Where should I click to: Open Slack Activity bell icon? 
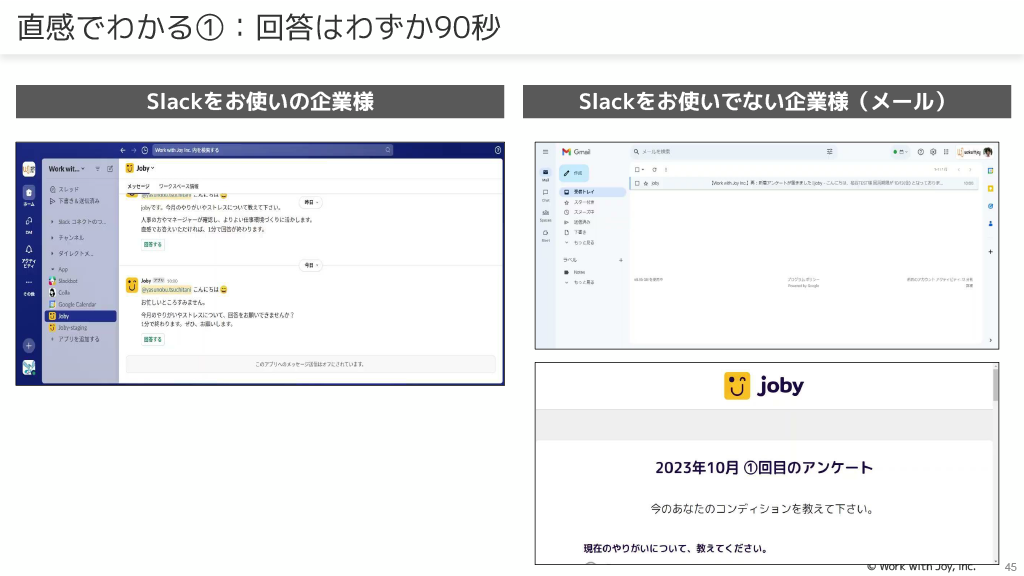click(29, 250)
